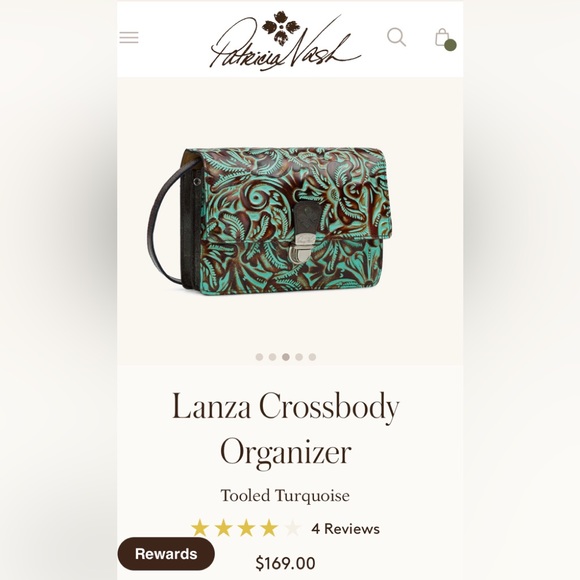Select the fourth gold rating star
The height and width of the screenshot is (580, 580).
point(269,528)
